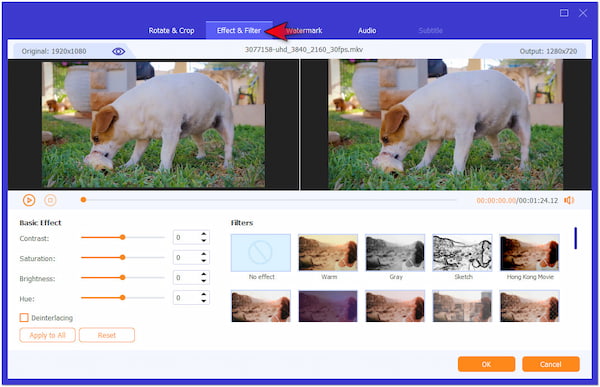
Task: Decrease Brightness with down arrow
Action: [204, 281]
